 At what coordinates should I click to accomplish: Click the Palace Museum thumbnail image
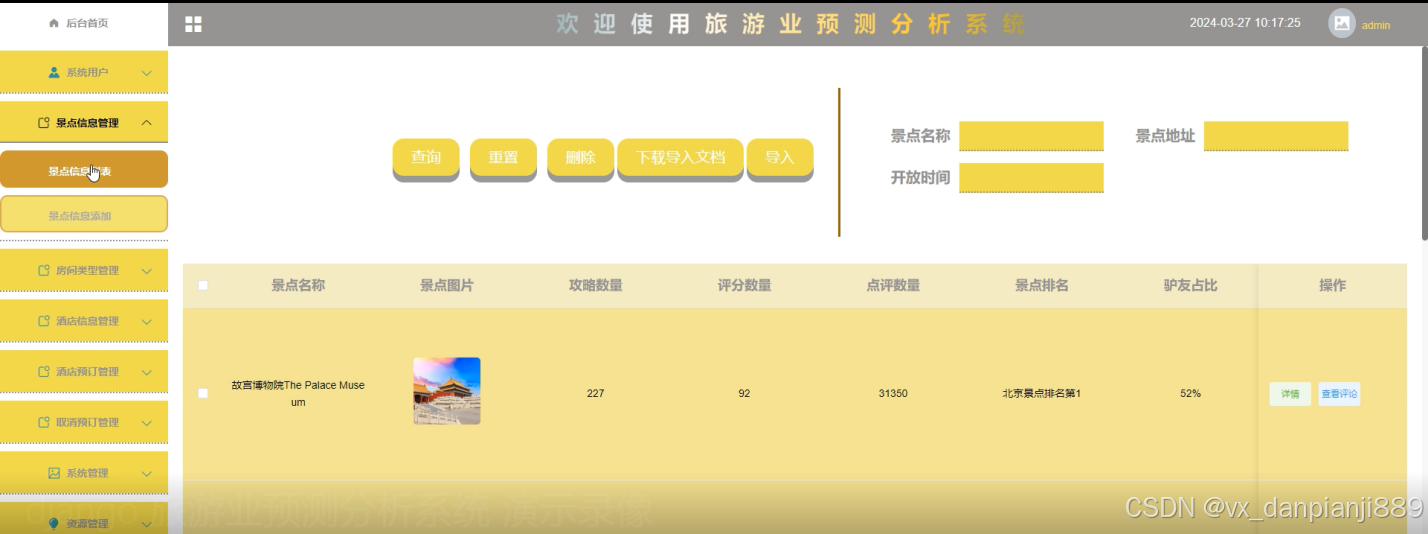(x=447, y=391)
